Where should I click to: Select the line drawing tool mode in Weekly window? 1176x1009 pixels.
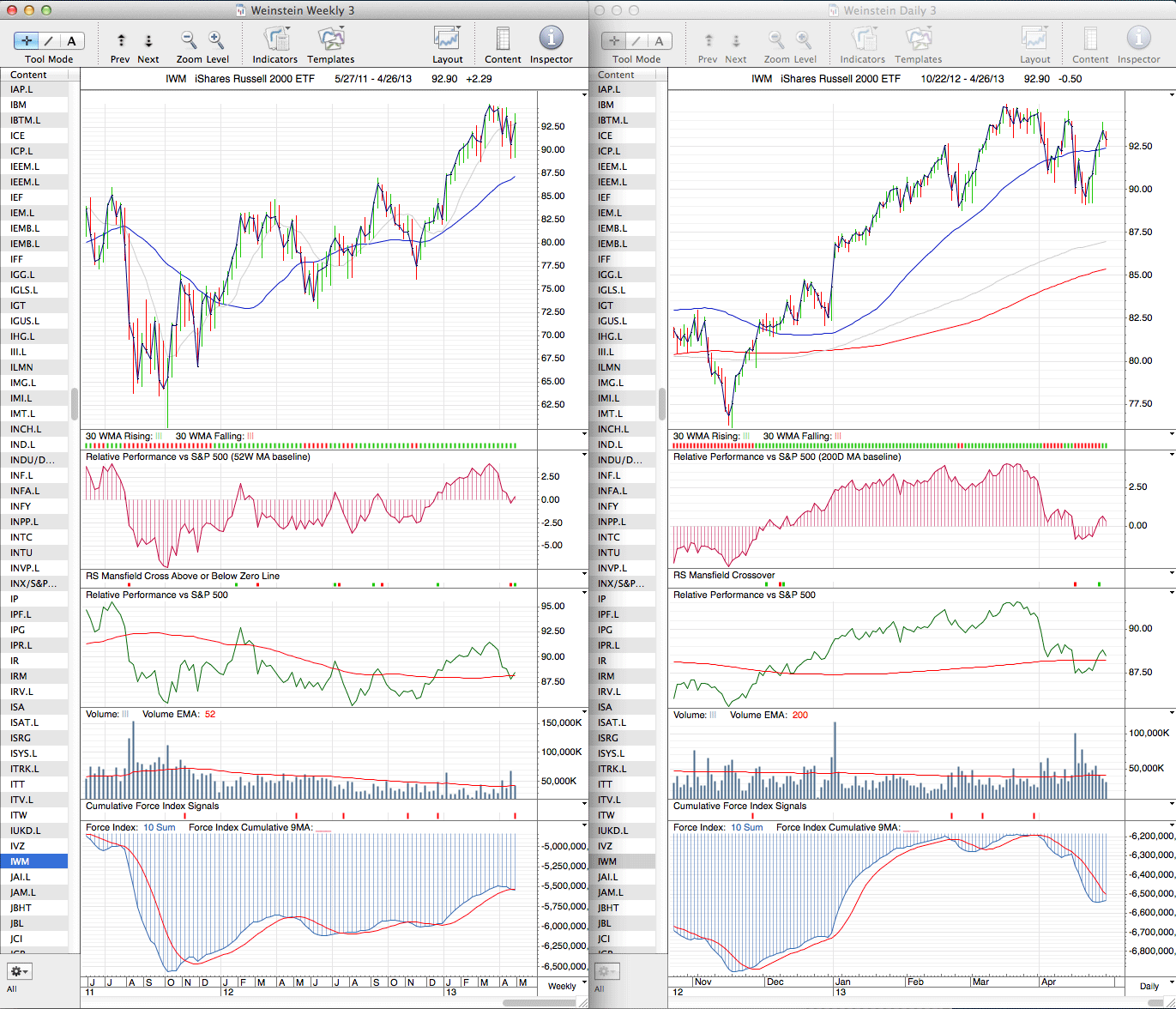(49, 40)
